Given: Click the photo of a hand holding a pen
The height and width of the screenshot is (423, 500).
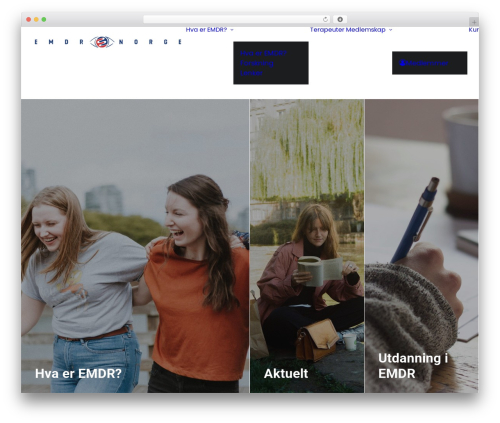Looking at the screenshot, I should [x=422, y=246].
